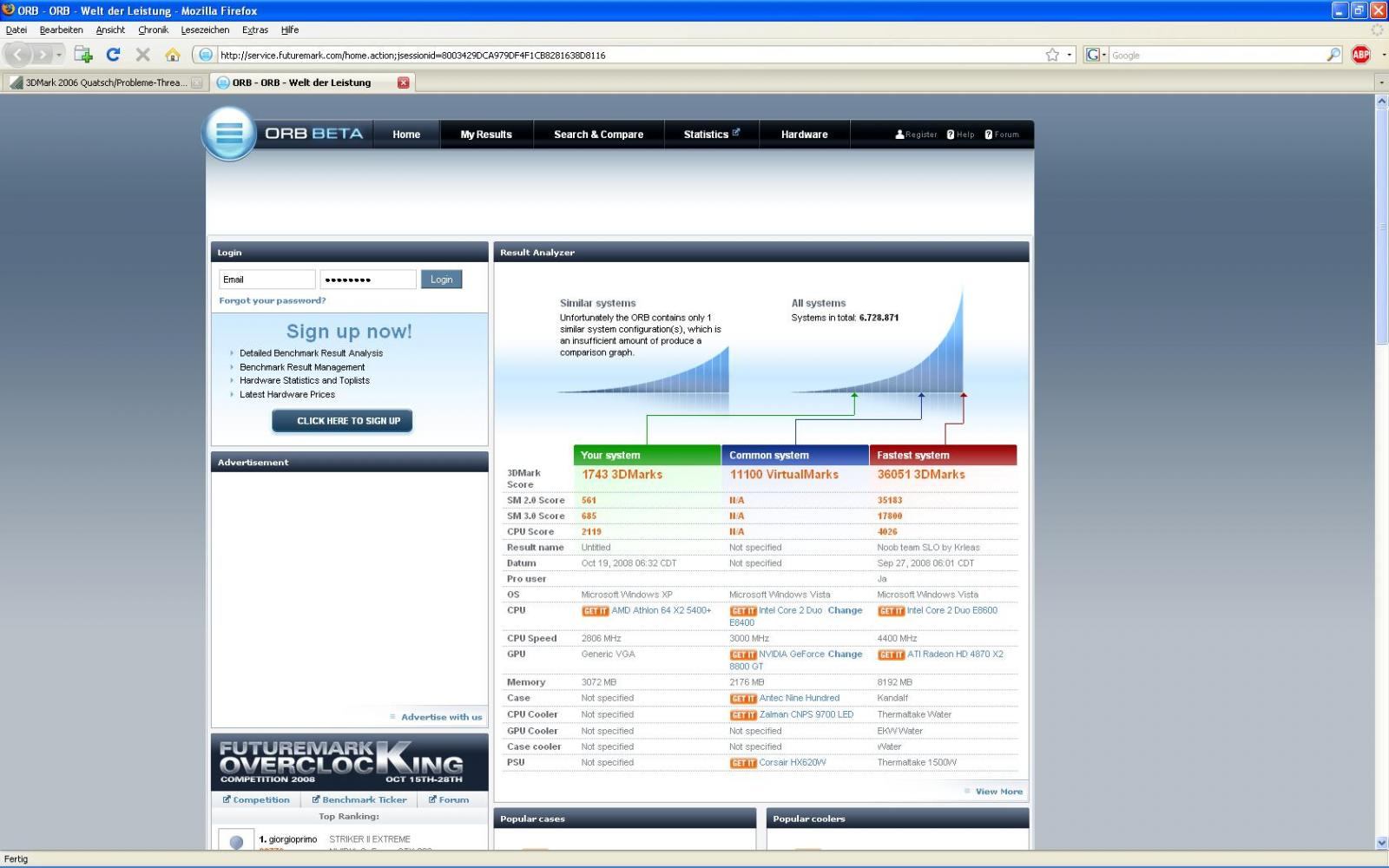Open the bookmark star dropdown arrow

(1070, 55)
